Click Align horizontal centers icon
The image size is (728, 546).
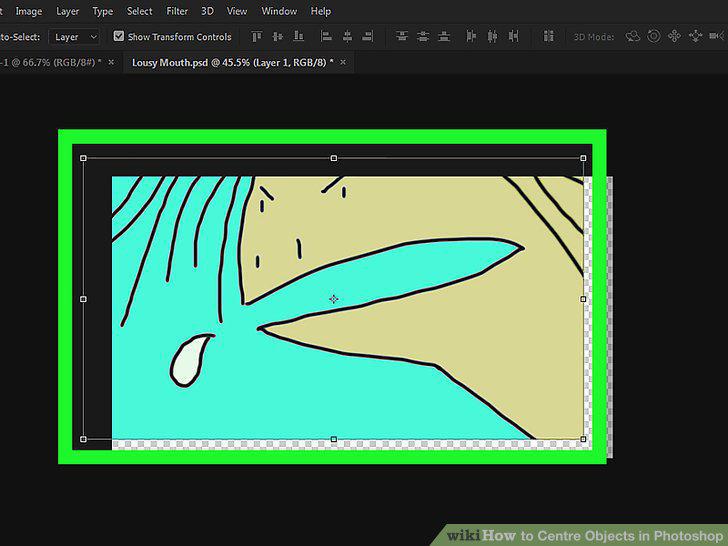[347, 36]
